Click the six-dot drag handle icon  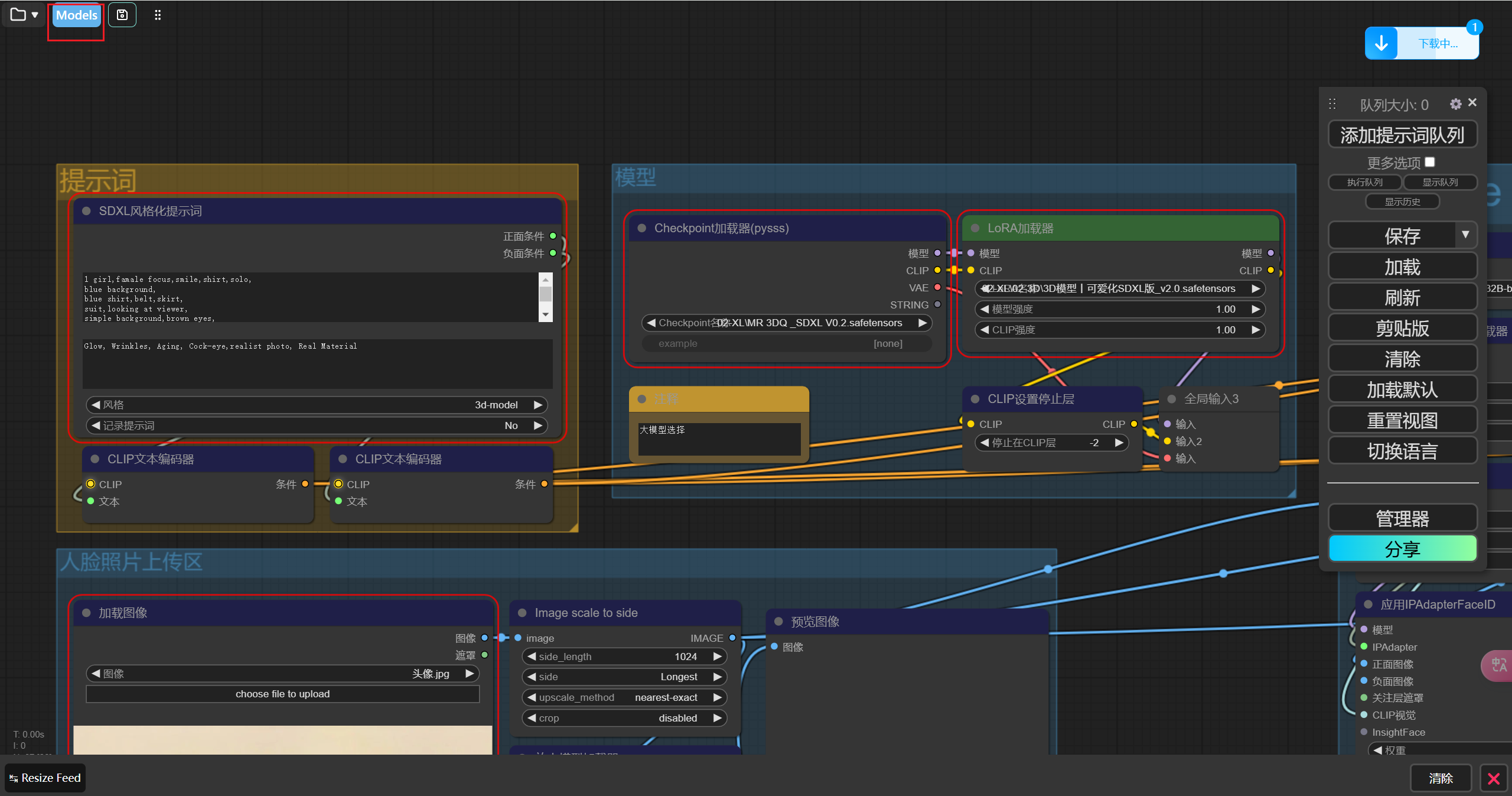click(158, 15)
